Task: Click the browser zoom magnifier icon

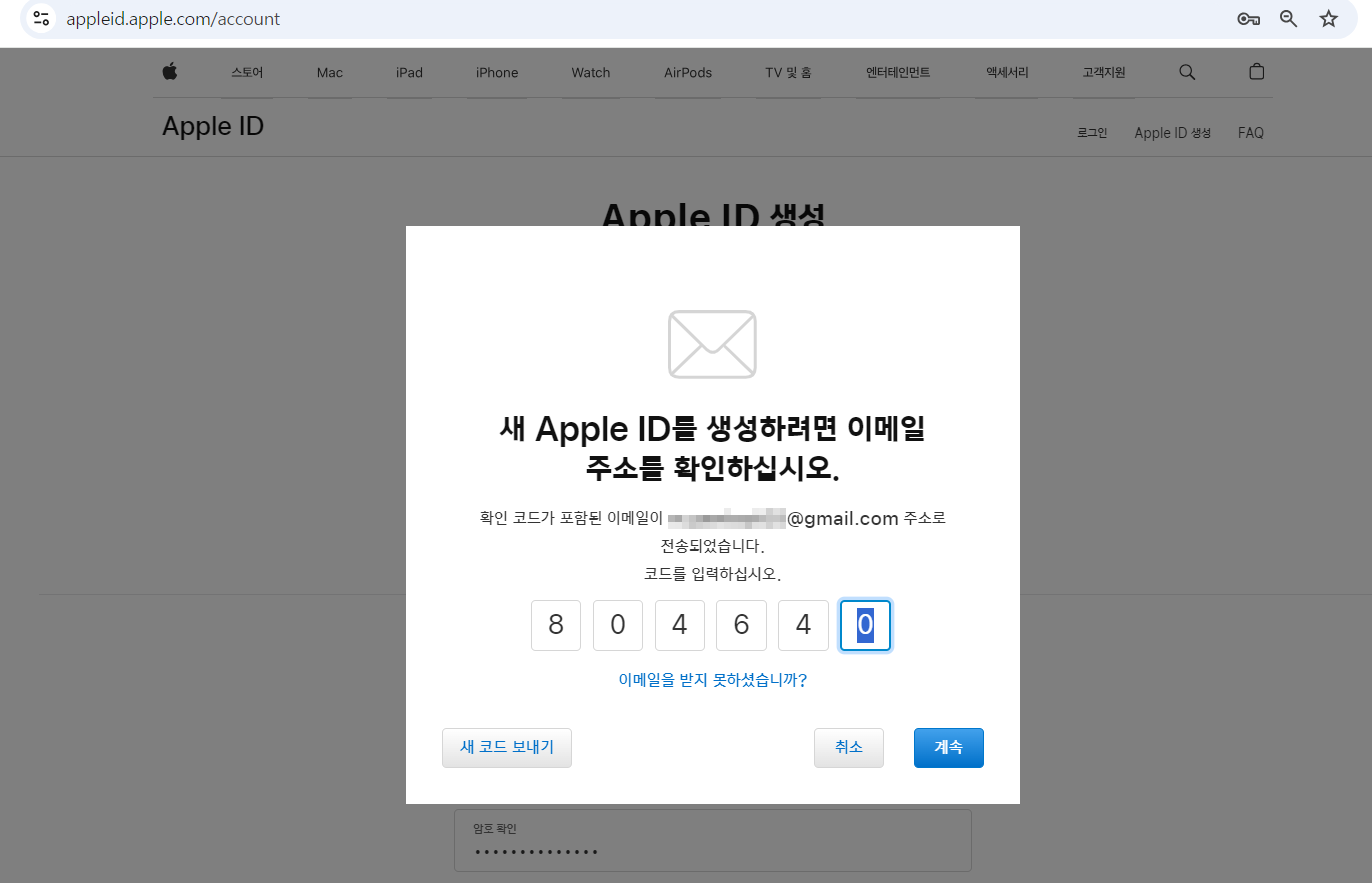Action: pyautogui.click(x=1289, y=19)
